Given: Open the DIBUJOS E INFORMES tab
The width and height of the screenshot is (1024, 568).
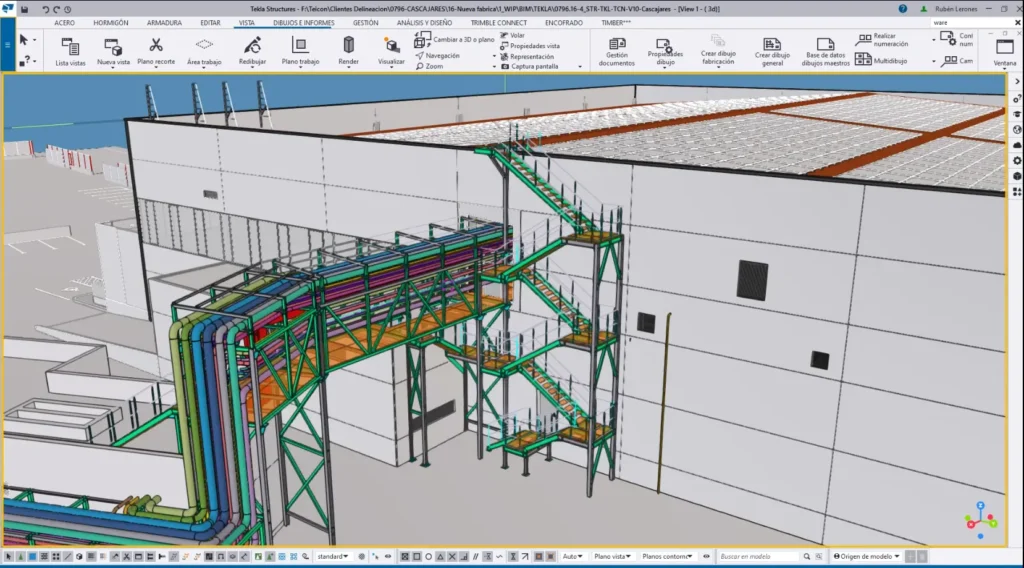Looking at the screenshot, I should [x=304, y=23].
